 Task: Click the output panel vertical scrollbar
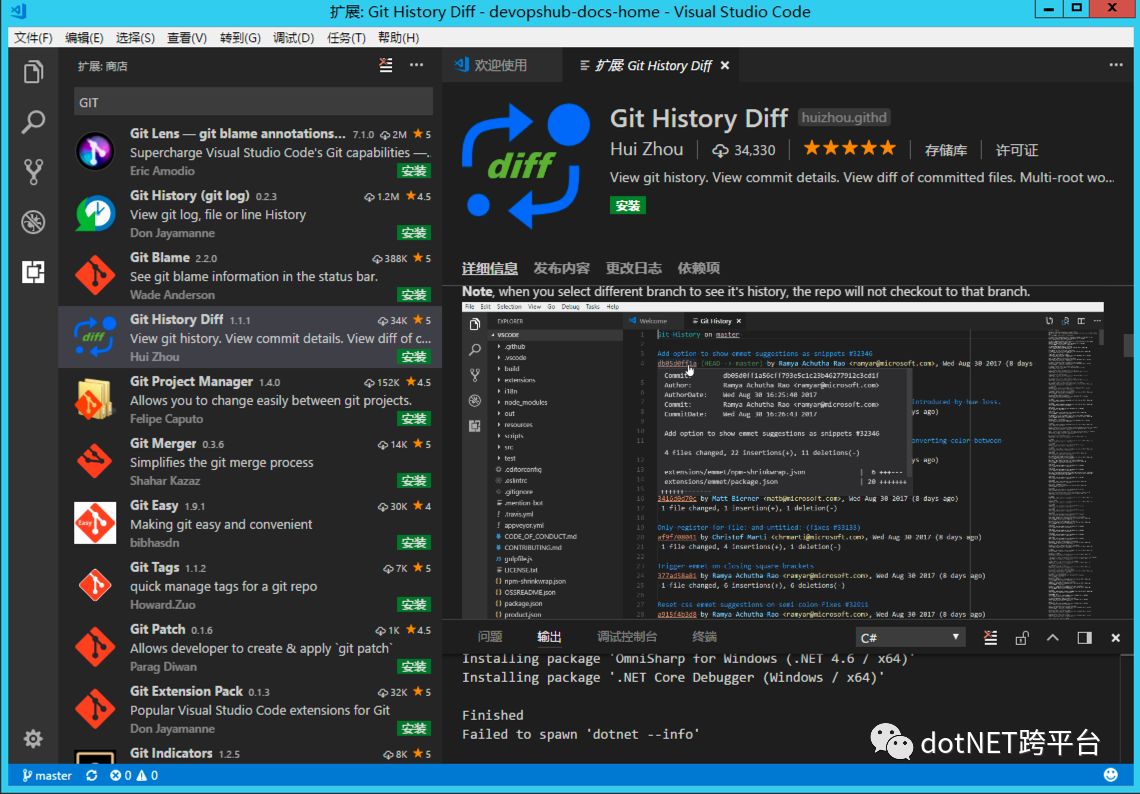[1128, 709]
